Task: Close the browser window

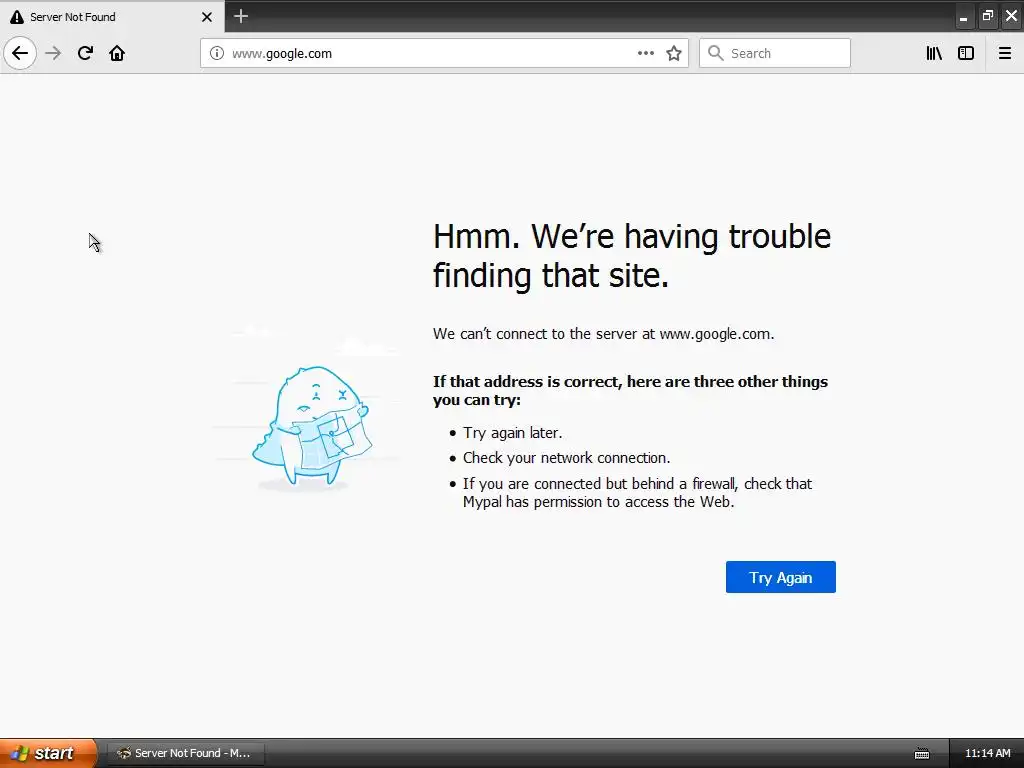Action: pos(1011,16)
